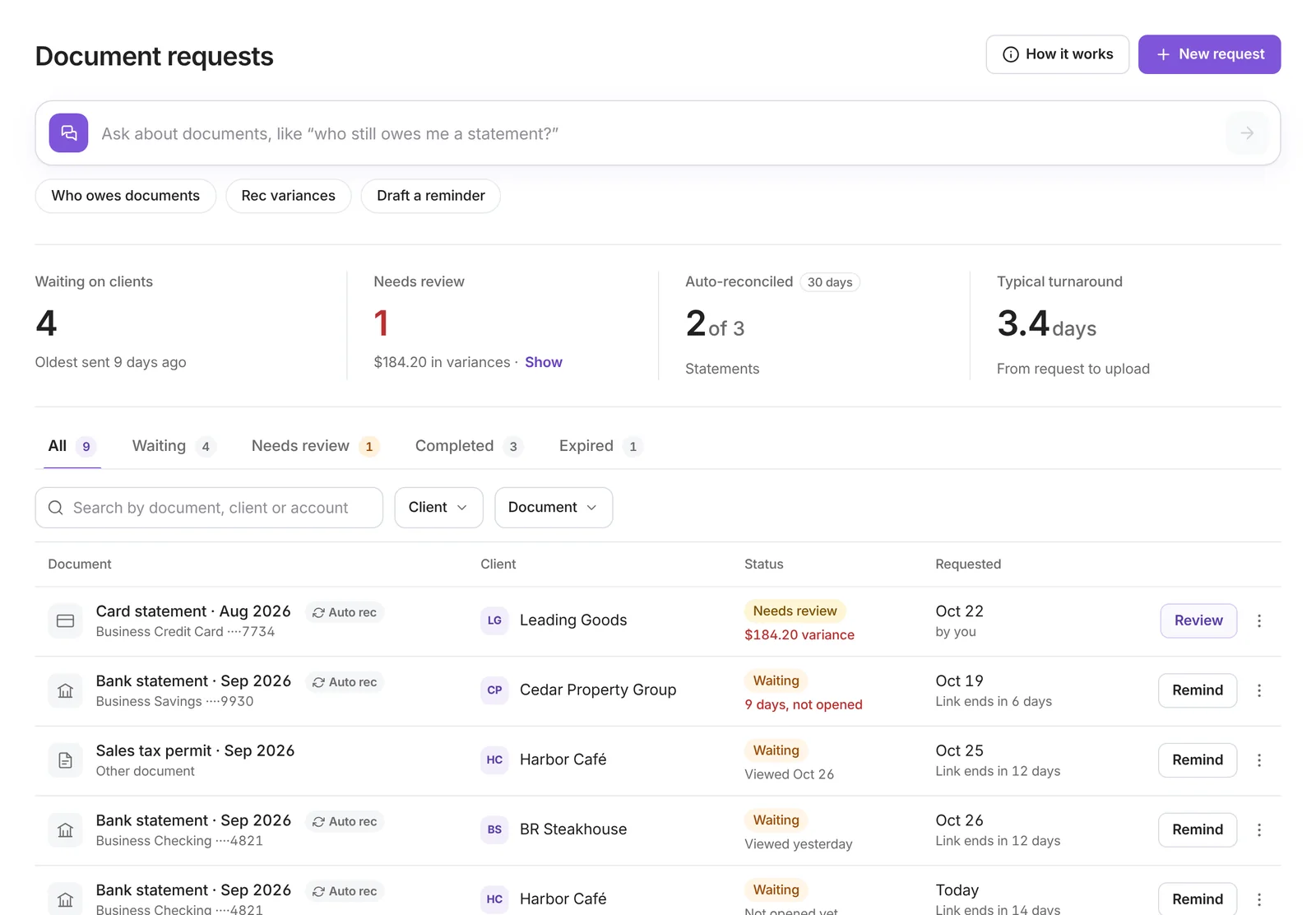This screenshot has height=915, width=1316.
Task: Click the Leading Goods client name
Action: click(x=573, y=620)
